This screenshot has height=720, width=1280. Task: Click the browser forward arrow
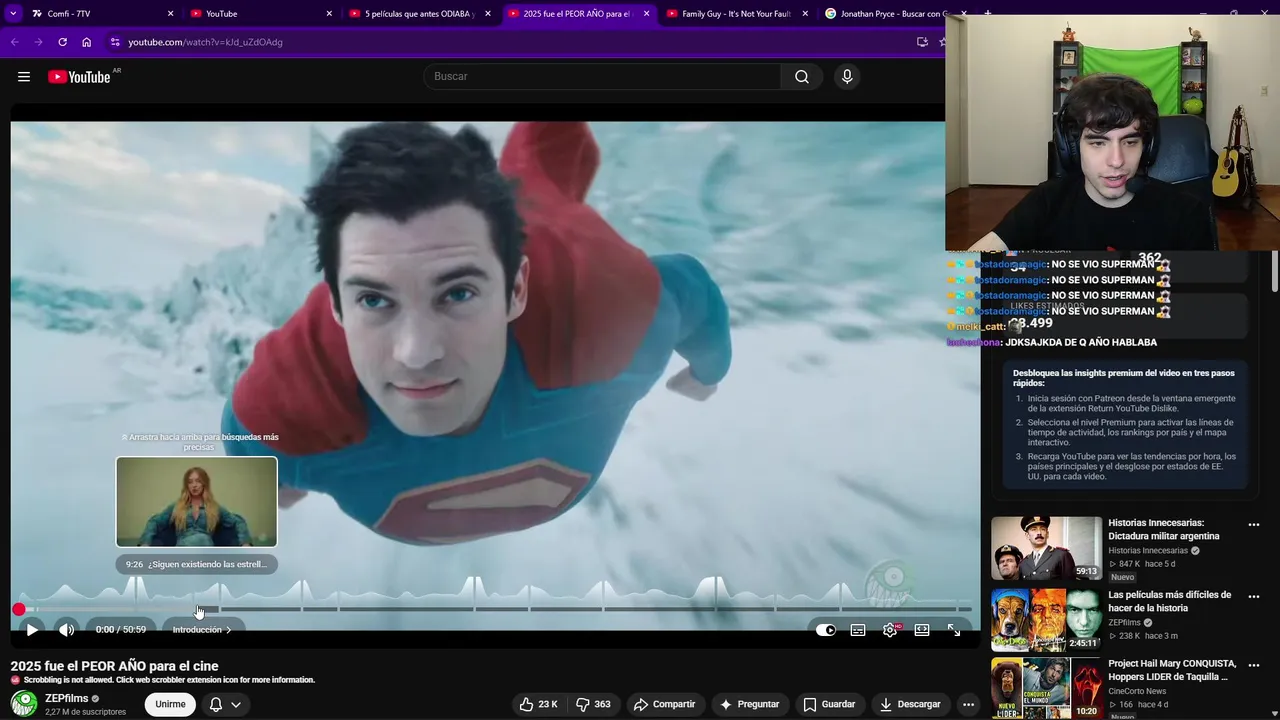38,42
